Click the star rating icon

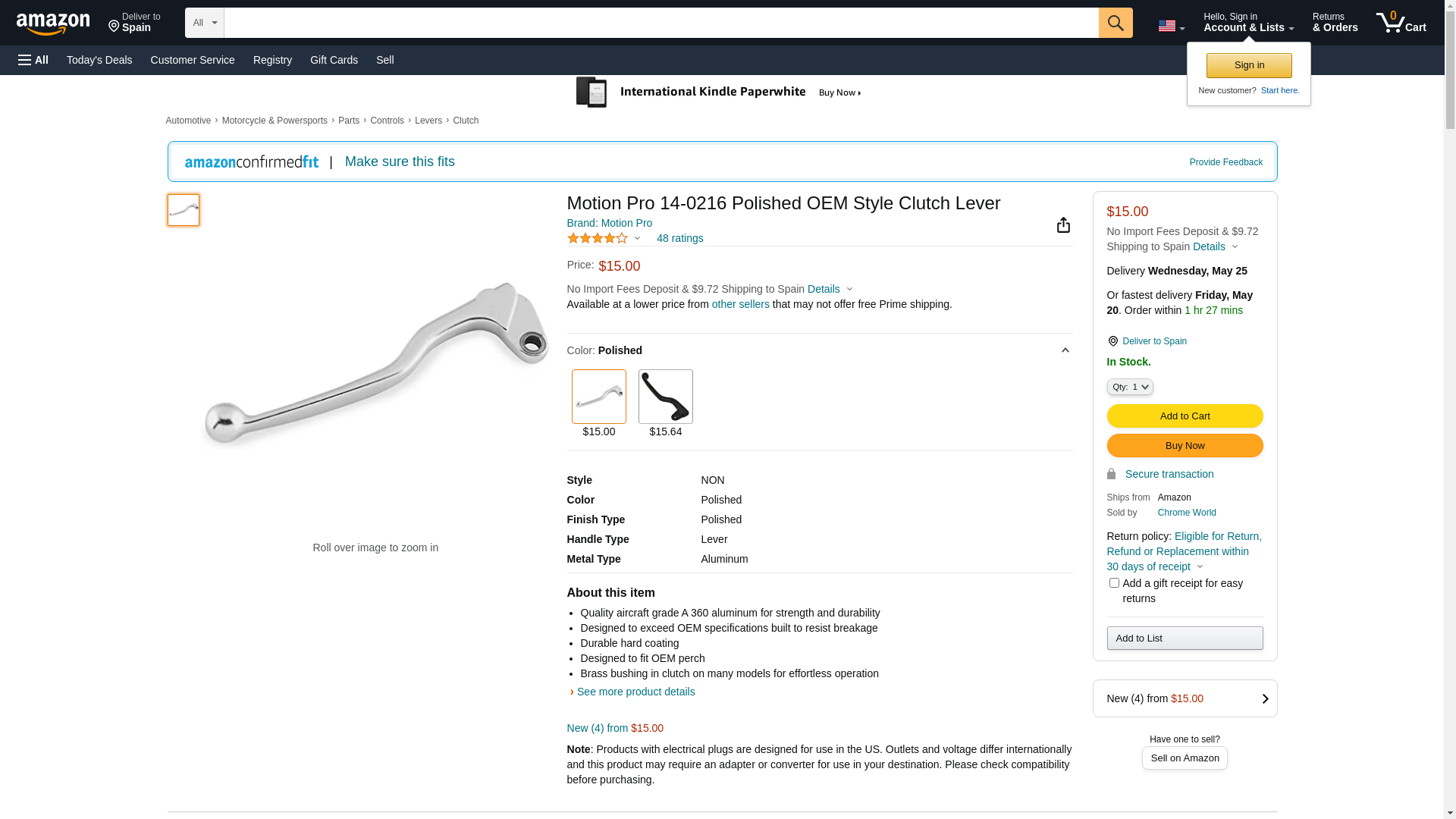(x=598, y=238)
